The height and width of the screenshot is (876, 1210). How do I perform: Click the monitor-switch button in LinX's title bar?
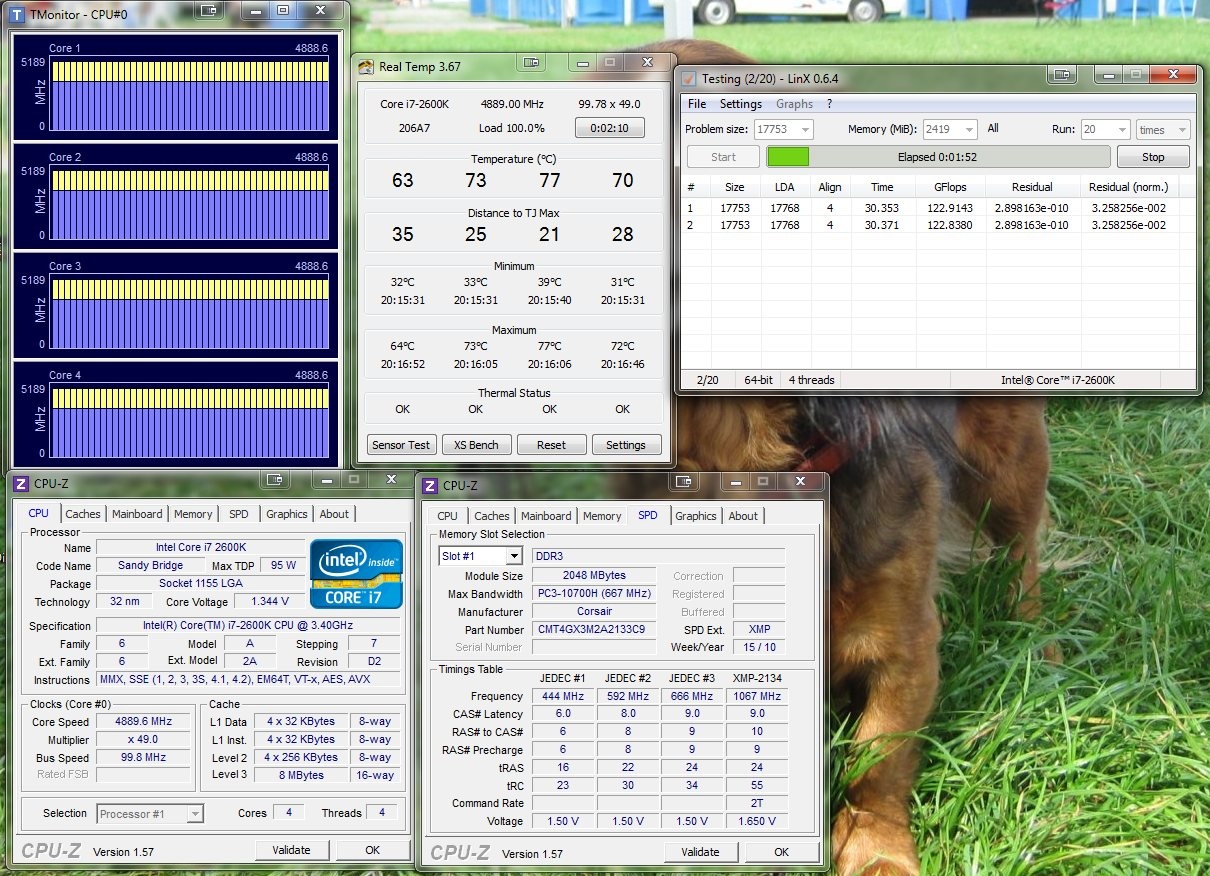click(x=1061, y=75)
